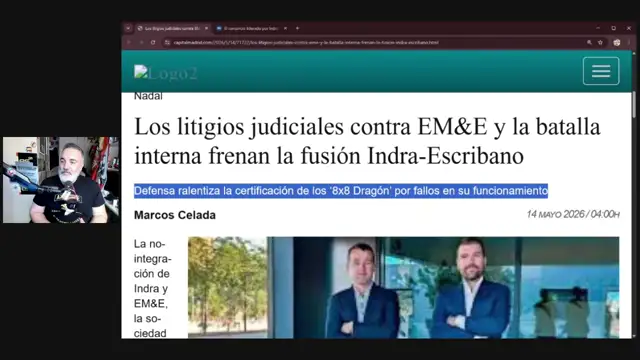Open the hamburger menu on the site
Viewport: 640px width, 360px height.
pos(601,71)
